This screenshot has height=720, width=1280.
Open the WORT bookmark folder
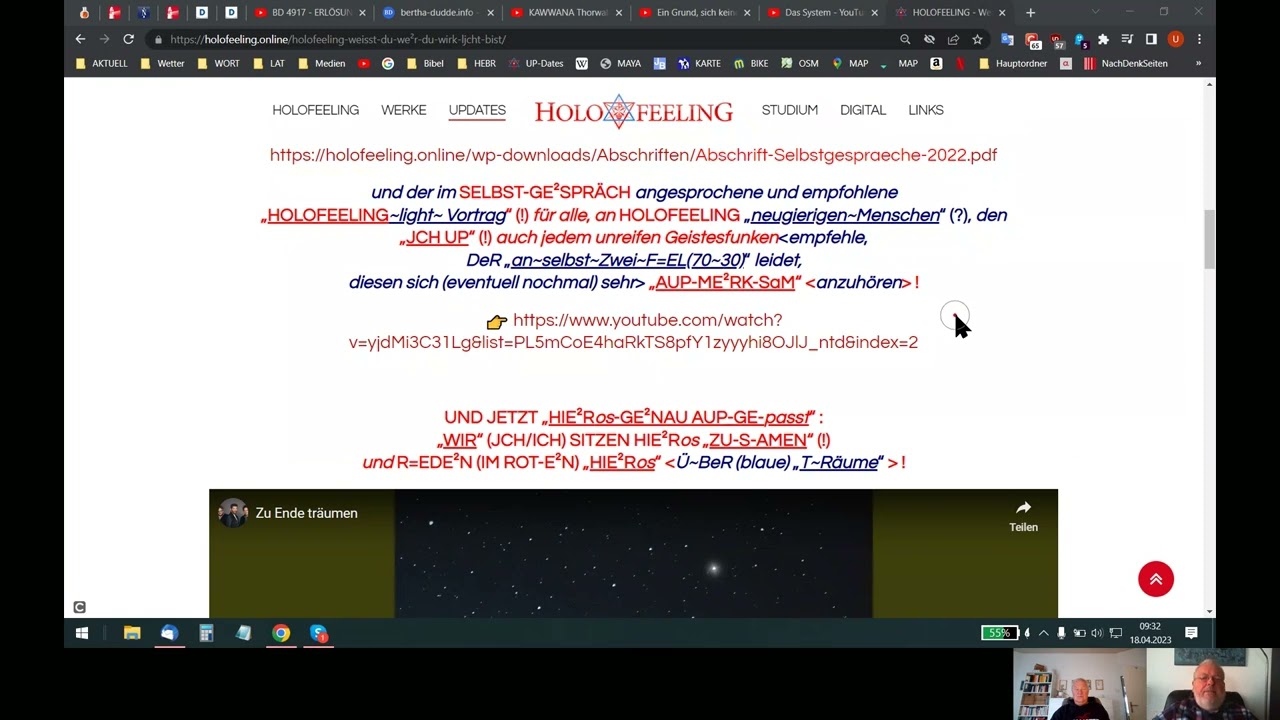(x=220, y=63)
